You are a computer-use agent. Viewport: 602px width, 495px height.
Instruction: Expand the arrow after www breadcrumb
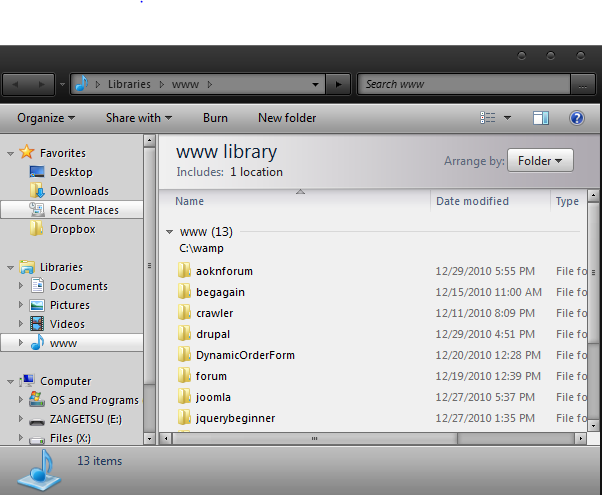point(210,84)
